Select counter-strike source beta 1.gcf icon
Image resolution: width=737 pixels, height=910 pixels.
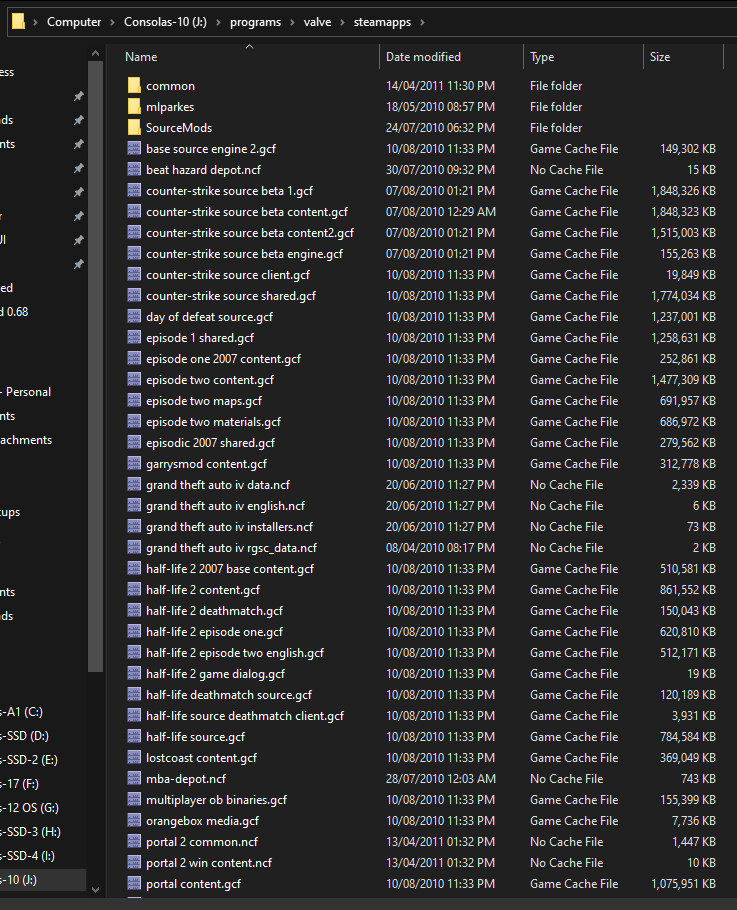pos(134,190)
